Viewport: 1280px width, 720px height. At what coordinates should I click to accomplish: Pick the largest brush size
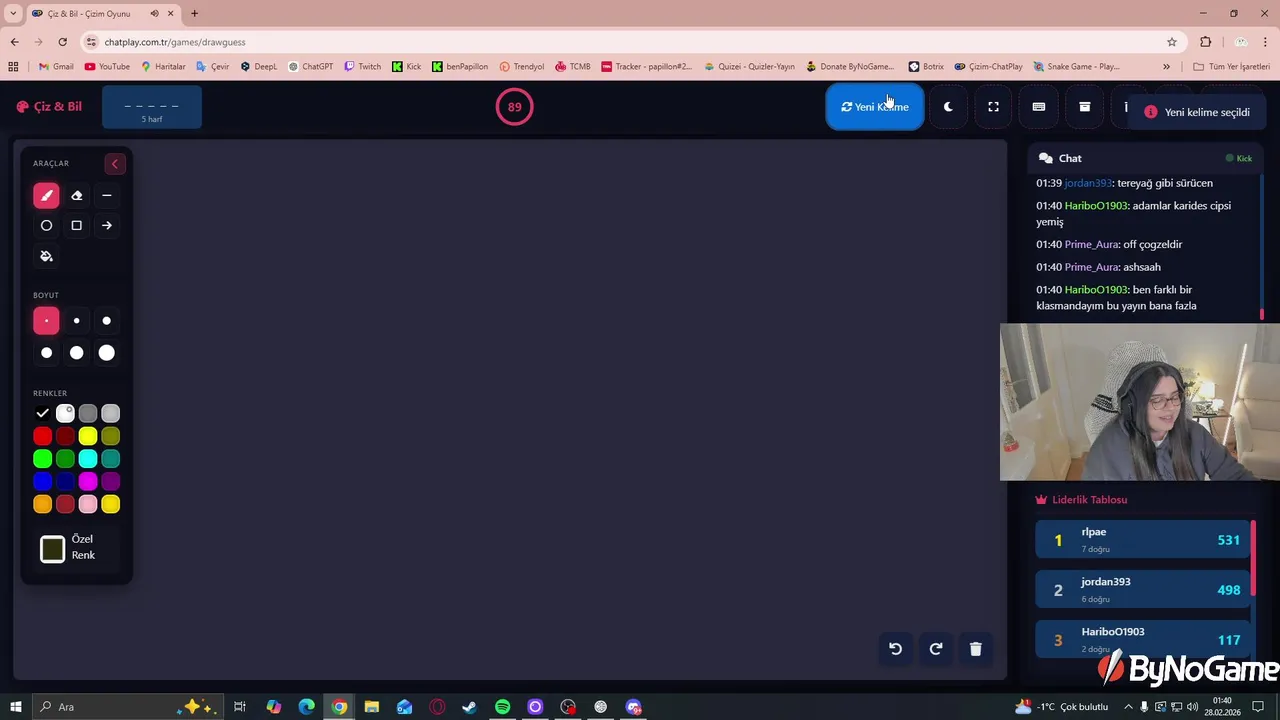pyautogui.click(x=107, y=353)
